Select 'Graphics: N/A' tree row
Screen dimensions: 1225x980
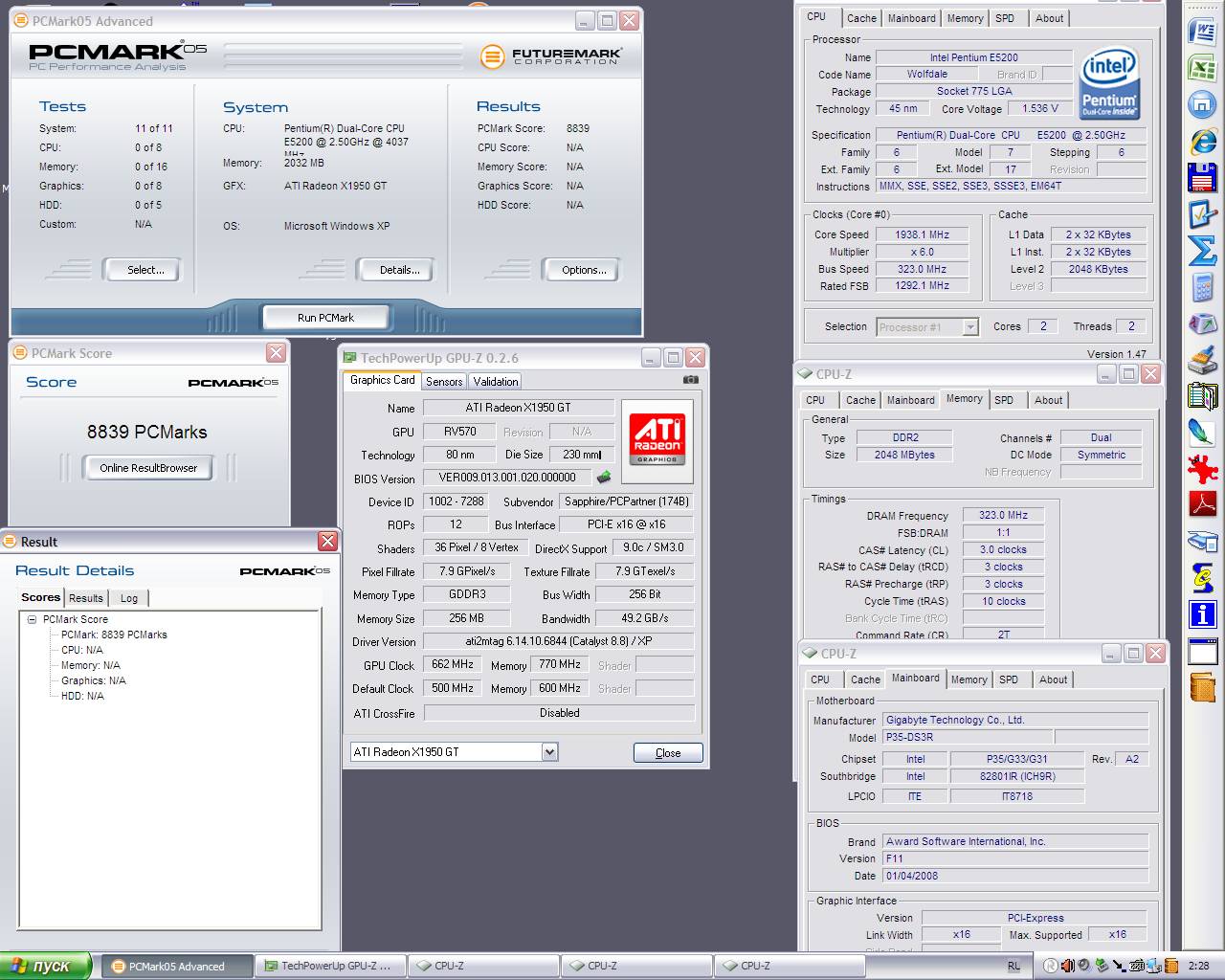[94, 680]
